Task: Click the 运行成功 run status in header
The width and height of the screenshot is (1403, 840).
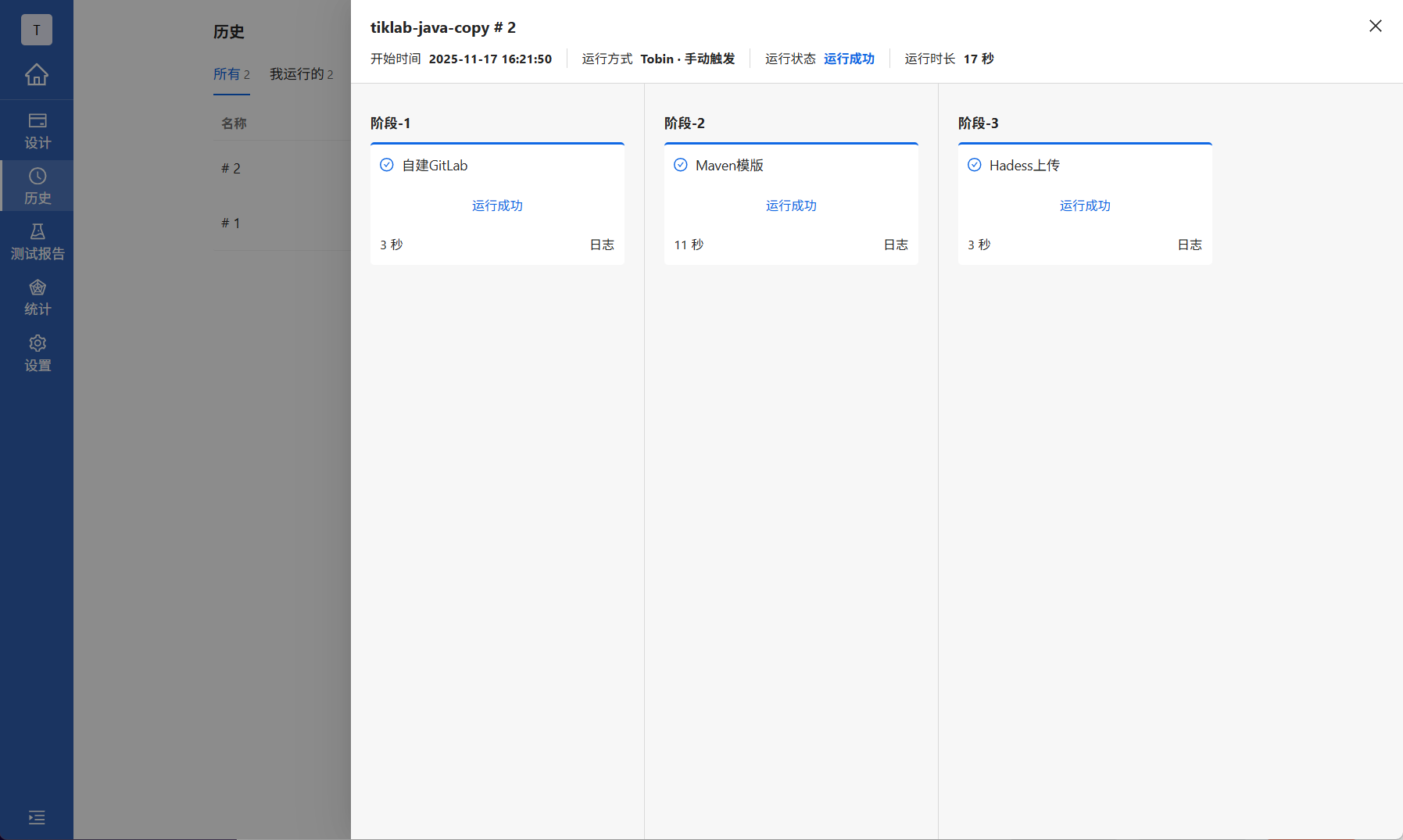Action: [x=849, y=59]
